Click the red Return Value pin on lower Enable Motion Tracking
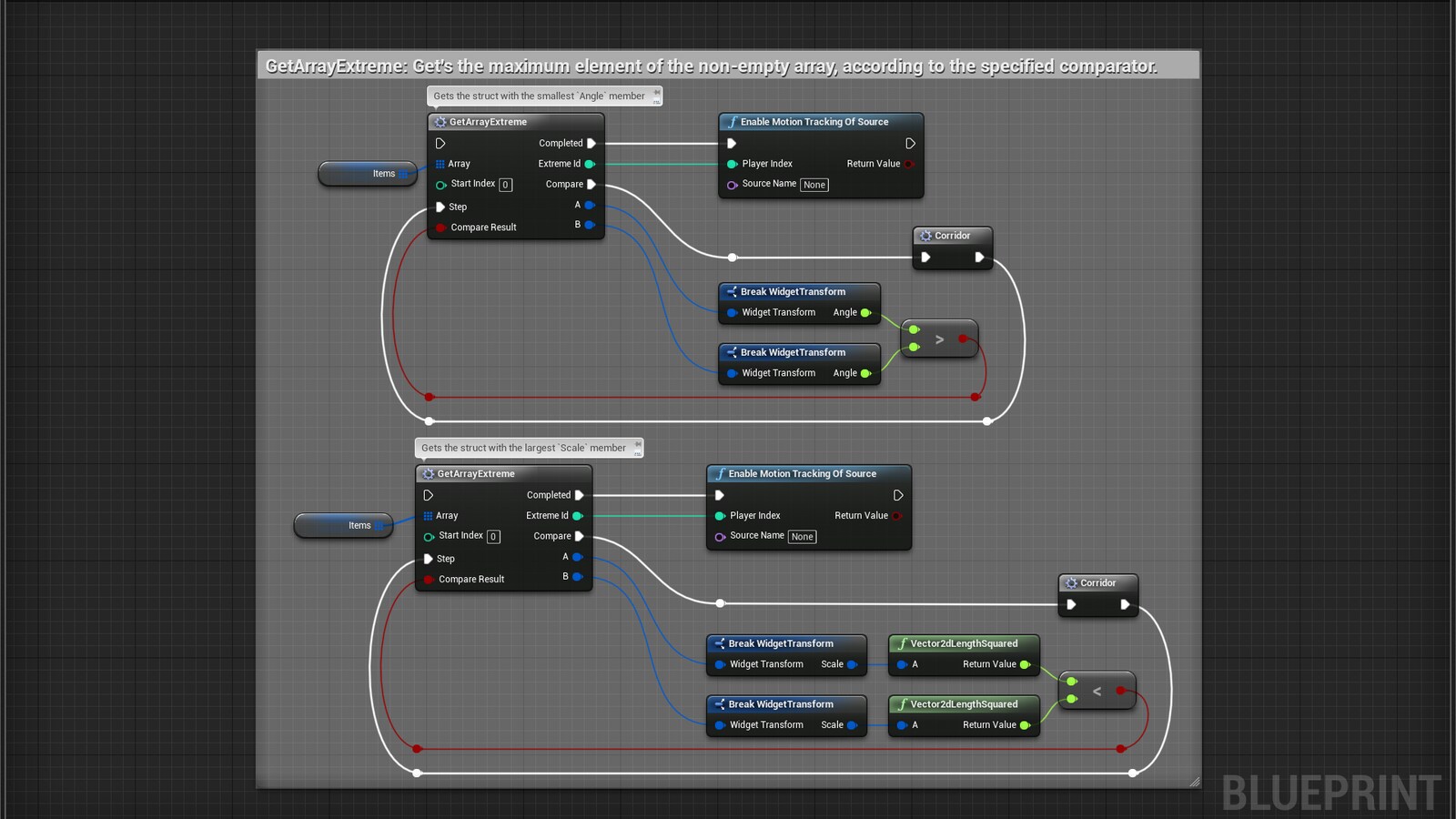Image resolution: width=1456 pixels, height=819 pixels. tap(897, 515)
